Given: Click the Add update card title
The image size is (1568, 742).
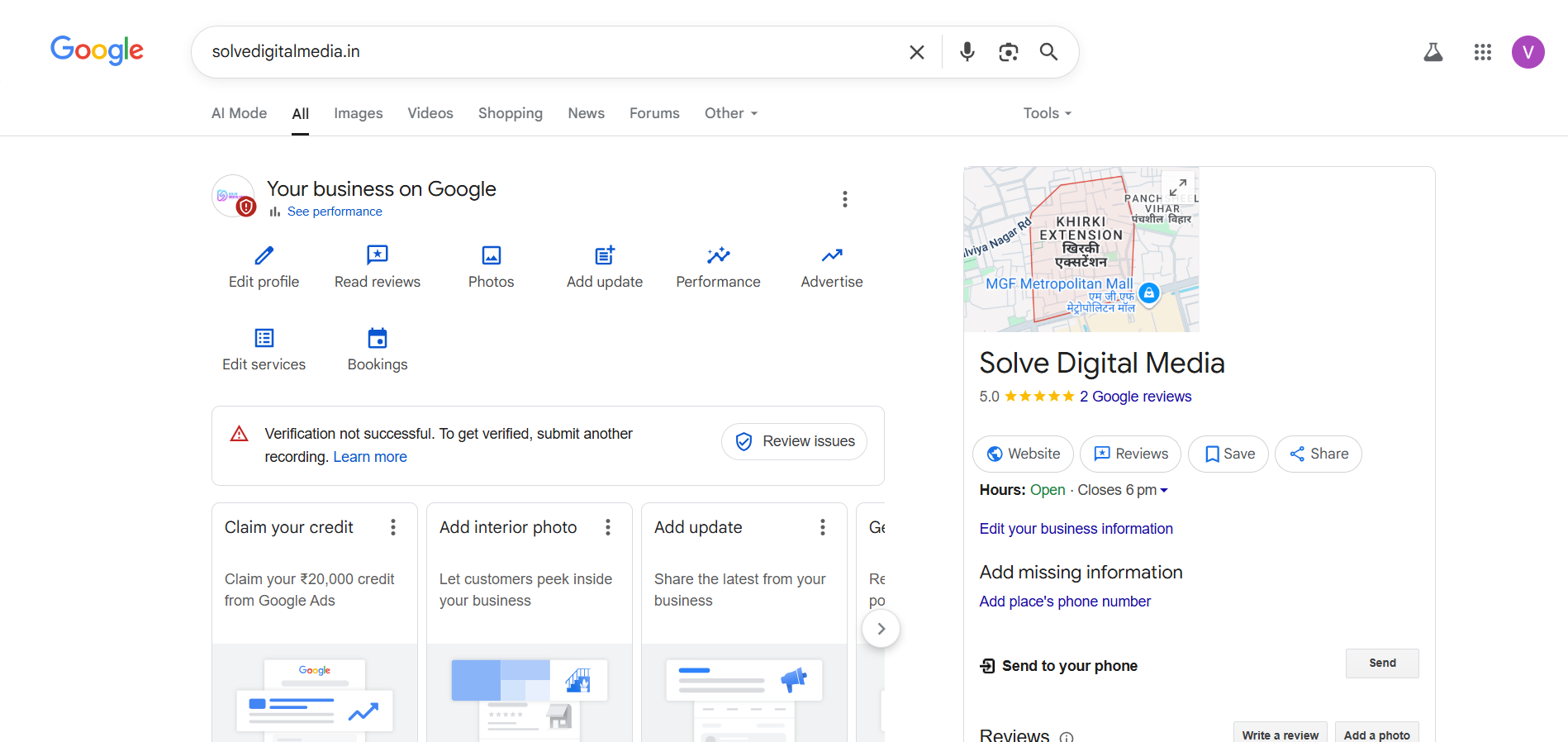Looking at the screenshot, I should pos(698,527).
